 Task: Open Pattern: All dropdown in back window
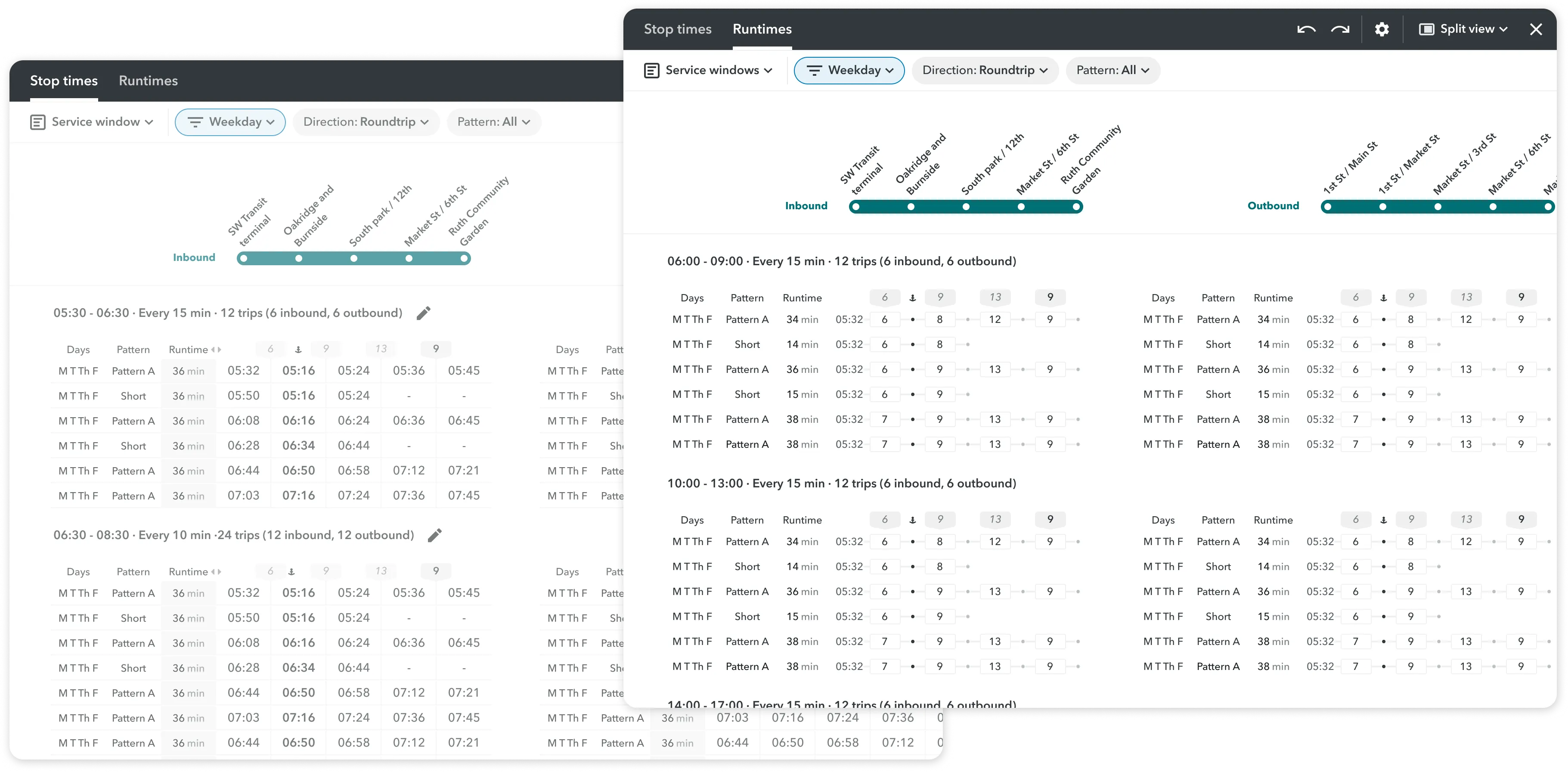click(494, 122)
